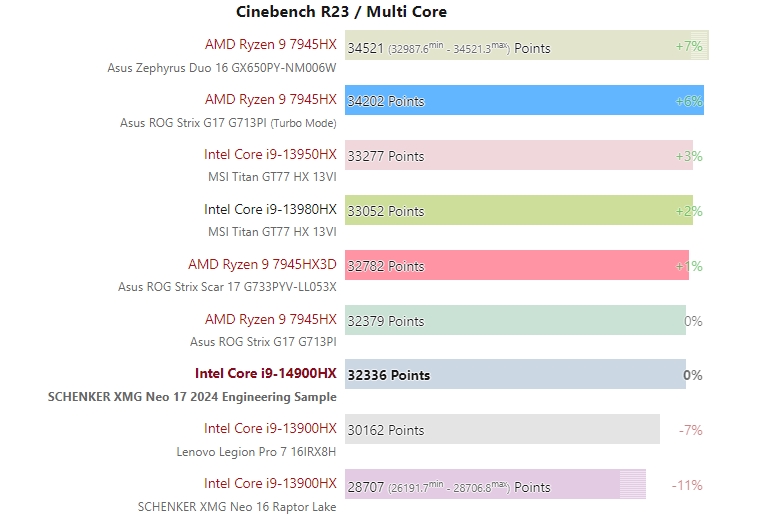Viewport: 783px width, 520px height.
Task: Select the red 32782 Points bar
Action: (516, 266)
